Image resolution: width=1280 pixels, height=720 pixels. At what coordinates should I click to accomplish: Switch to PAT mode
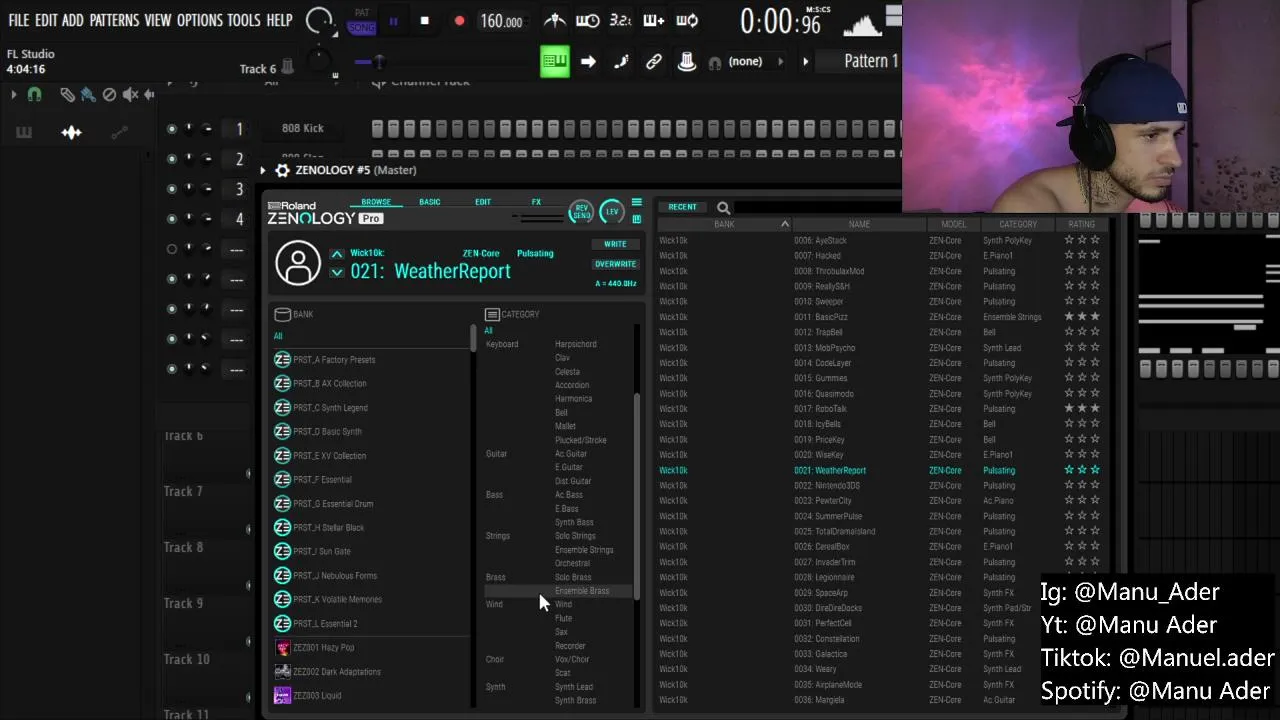(x=361, y=13)
